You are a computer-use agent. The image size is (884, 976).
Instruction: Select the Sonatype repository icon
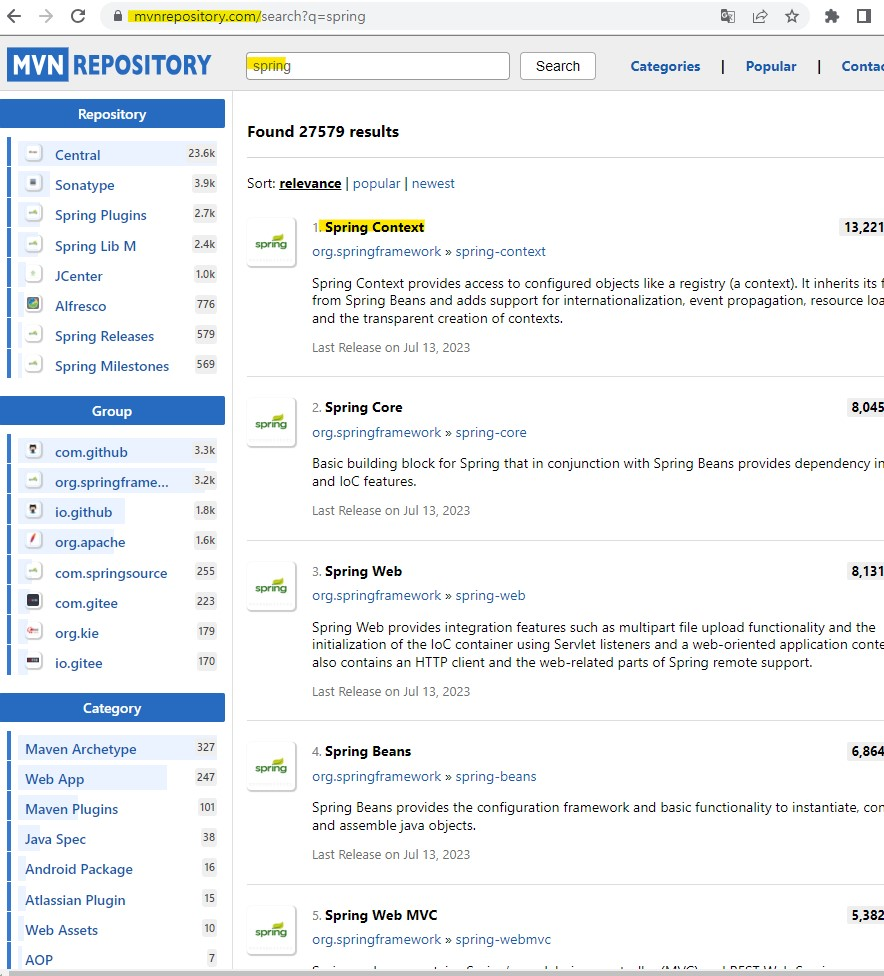coord(34,183)
